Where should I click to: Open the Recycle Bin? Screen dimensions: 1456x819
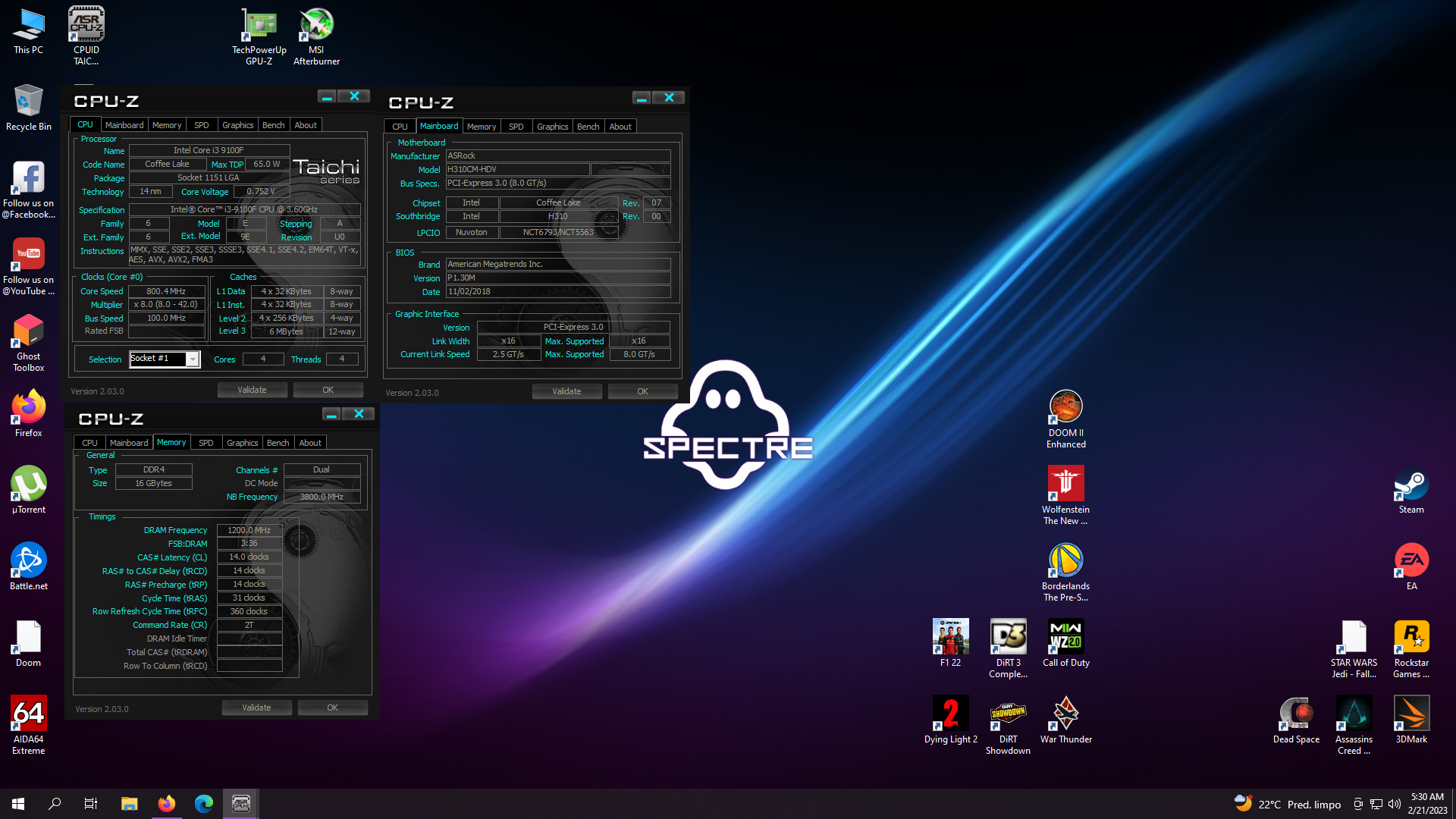pyautogui.click(x=29, y=108)
